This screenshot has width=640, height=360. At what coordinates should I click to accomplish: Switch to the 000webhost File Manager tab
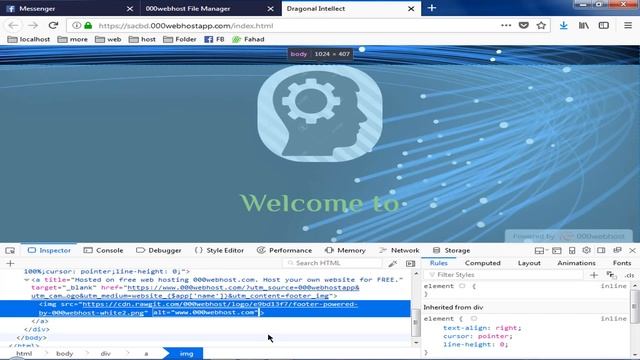(x=210, y=8)
